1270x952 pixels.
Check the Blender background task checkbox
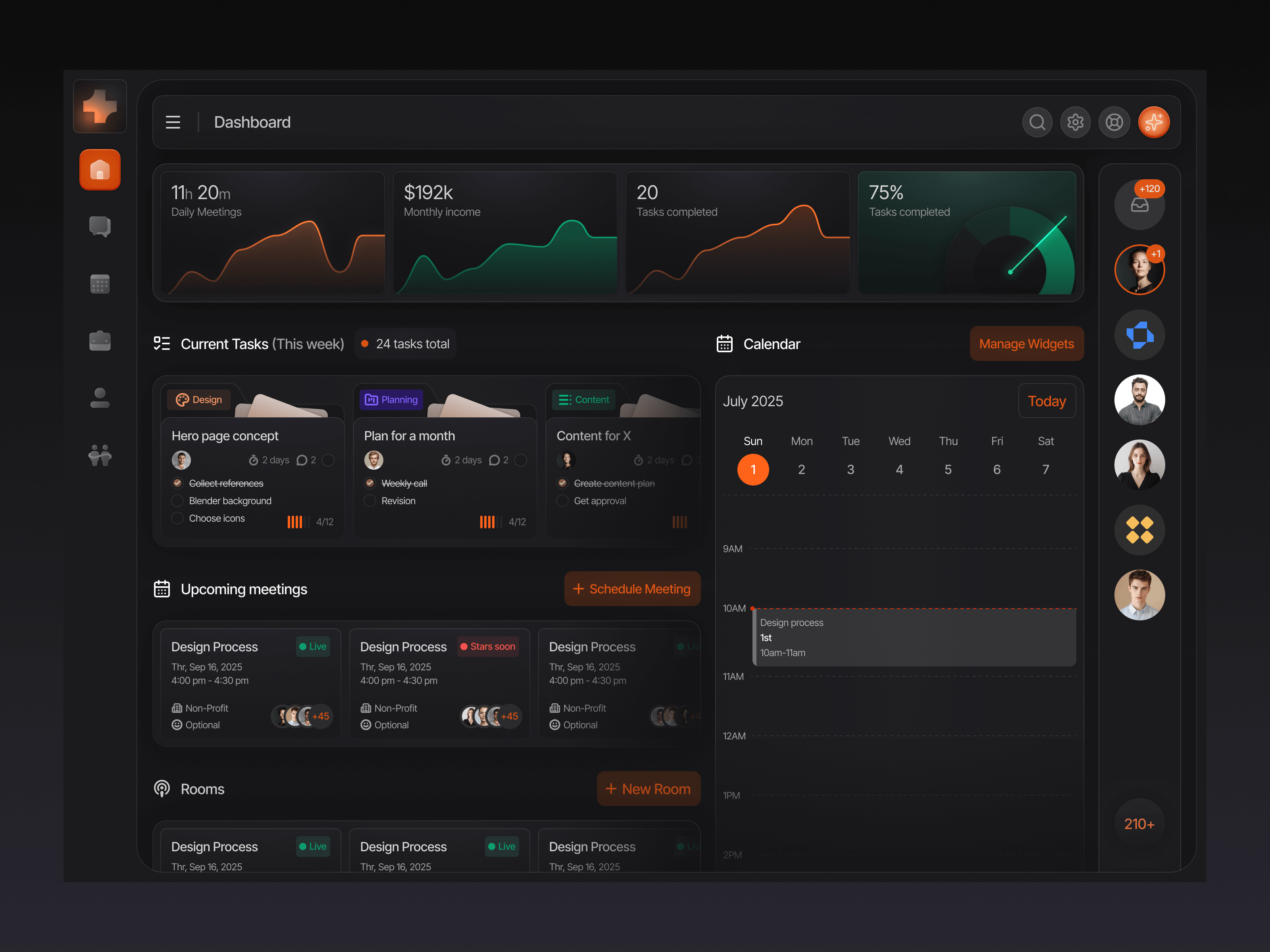pos(177,500)
